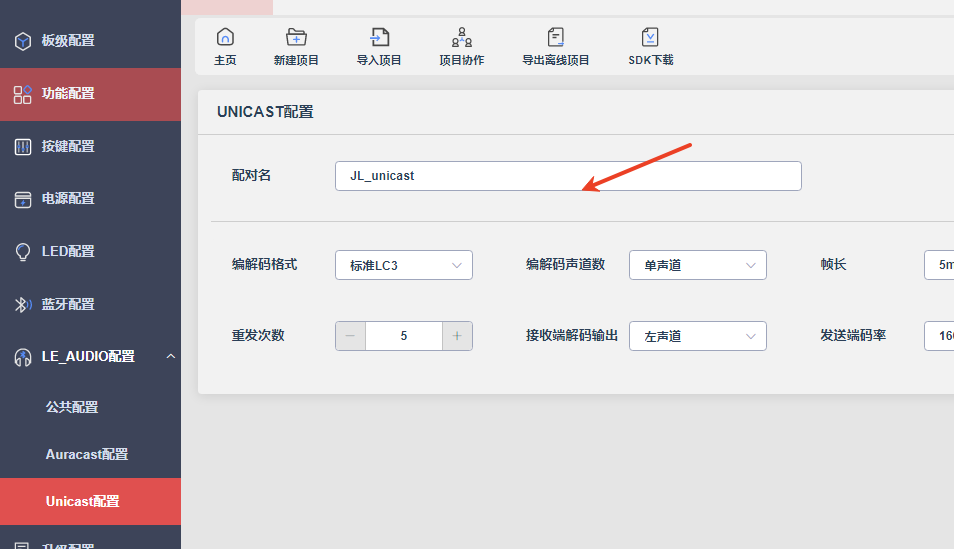Click the 新建项目 new project icon
This screenshot has height=549, width=954.
point(296,38)
